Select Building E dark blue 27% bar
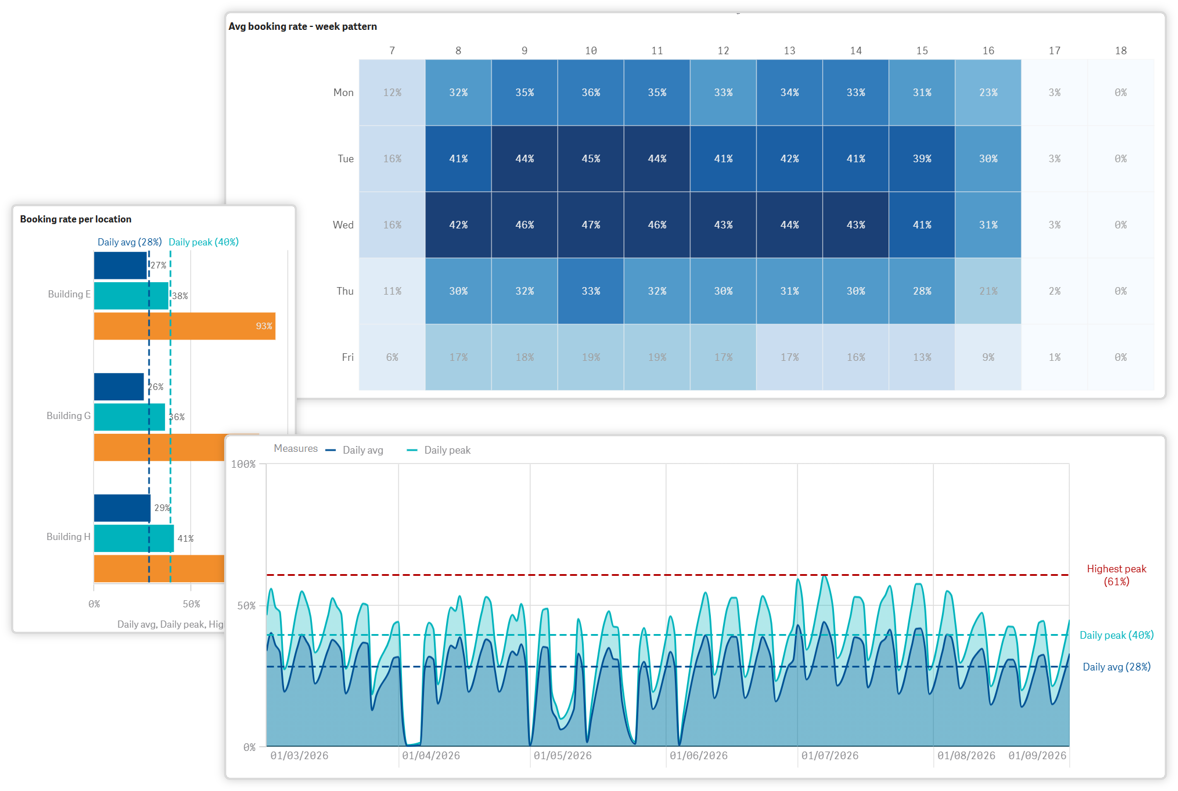1178x791 pixels. pos(120,265)
